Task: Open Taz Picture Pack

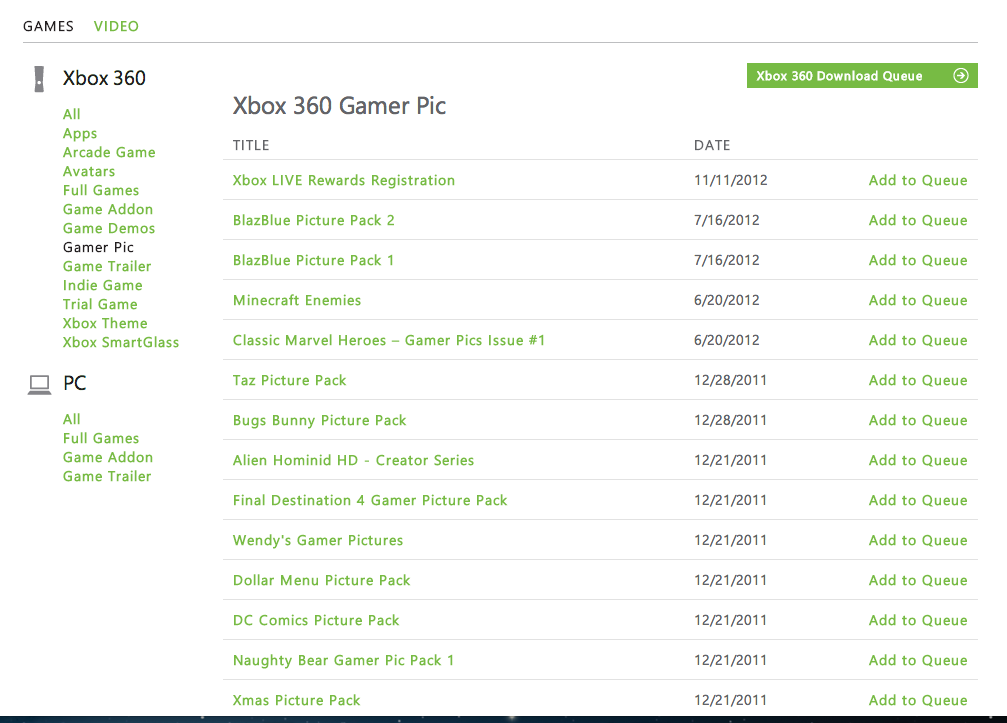Action: click(289, 380)
